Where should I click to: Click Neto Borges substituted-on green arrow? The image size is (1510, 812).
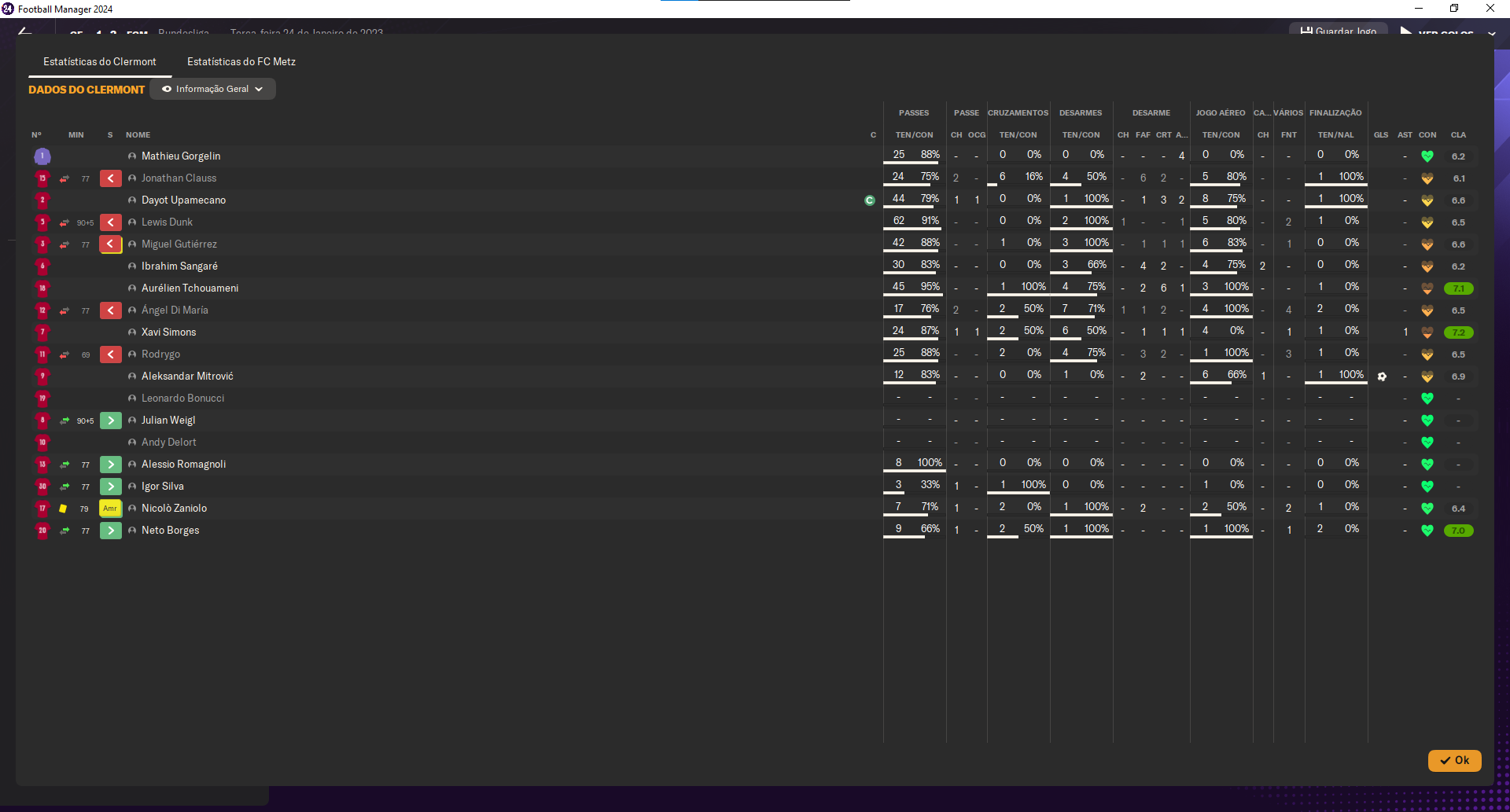(111, 531)
